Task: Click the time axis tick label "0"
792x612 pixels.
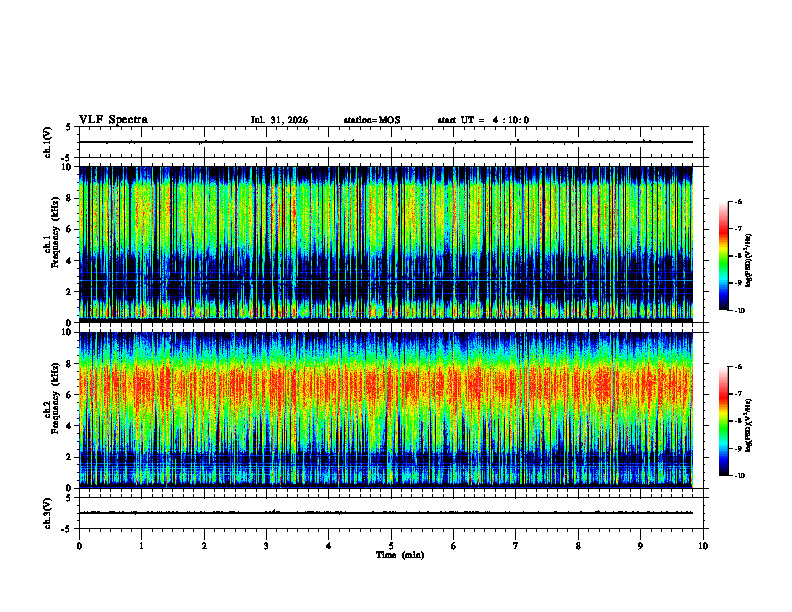Action: coord(79,546)
